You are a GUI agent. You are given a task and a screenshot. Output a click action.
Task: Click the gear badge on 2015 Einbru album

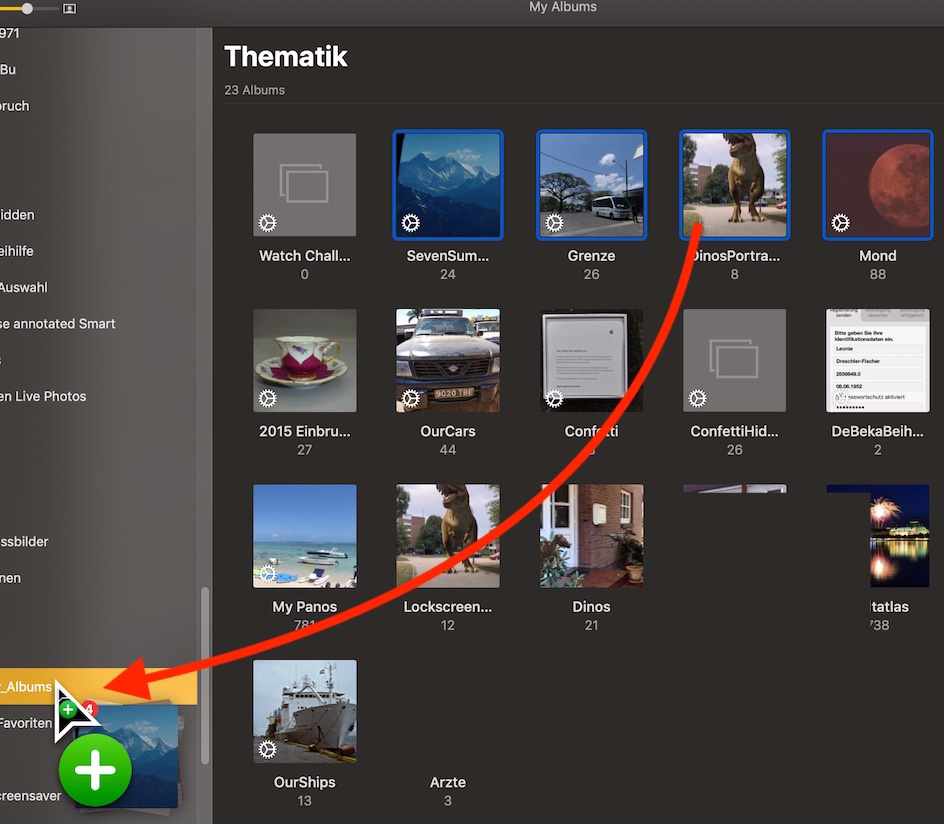point(268,398)
